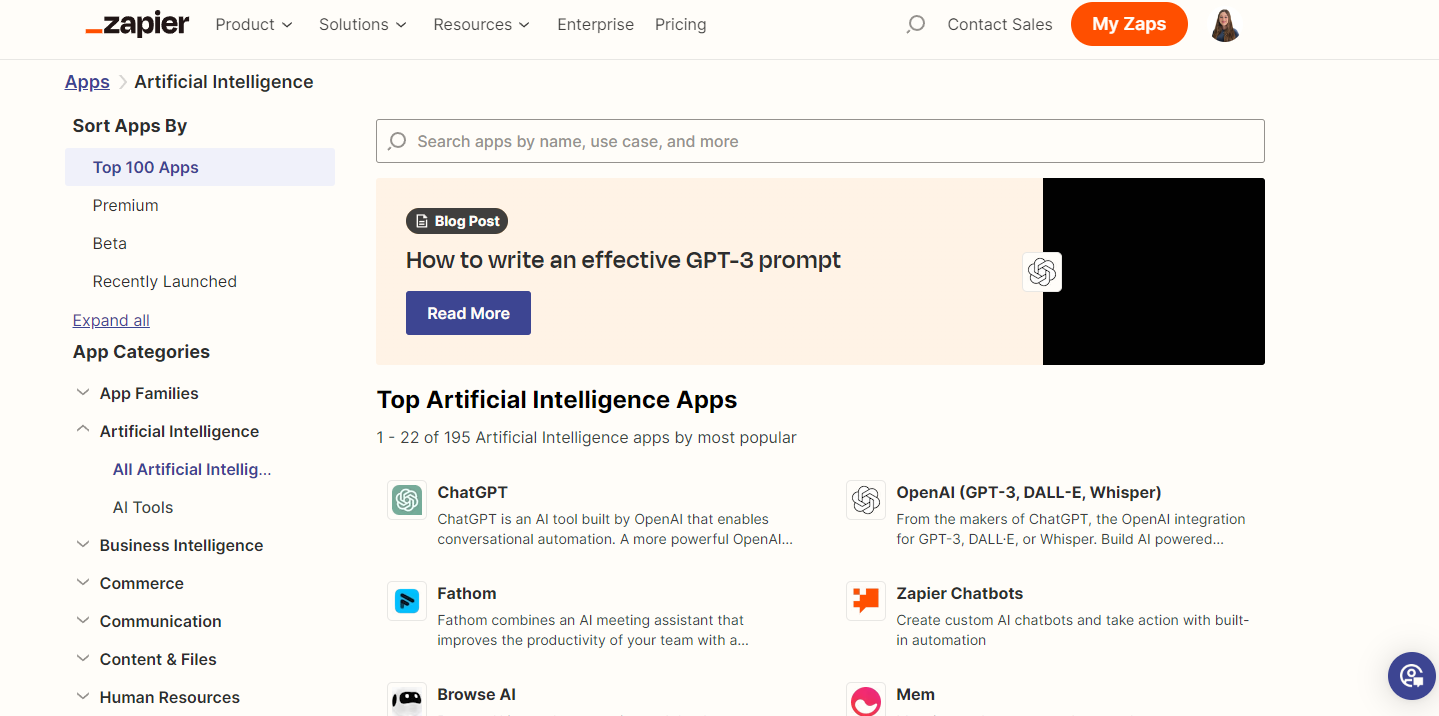This screenshot has width=1439, height=716.
Task: Open the Product dropdown menu
Action: point(254,25)
